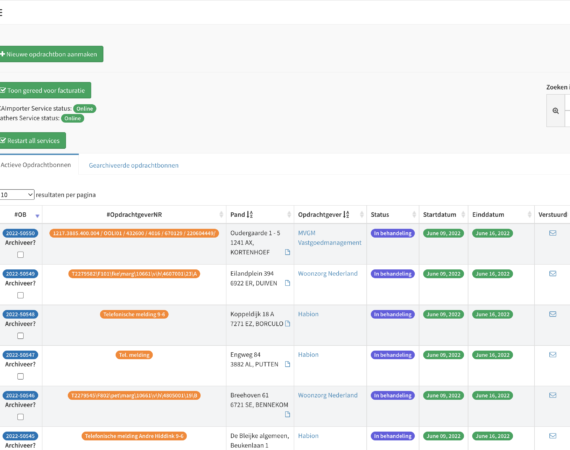Click orange 1217.3885.400.004 reference badge
This screenshot has width=570, height=450.
[x=134, y=233]
